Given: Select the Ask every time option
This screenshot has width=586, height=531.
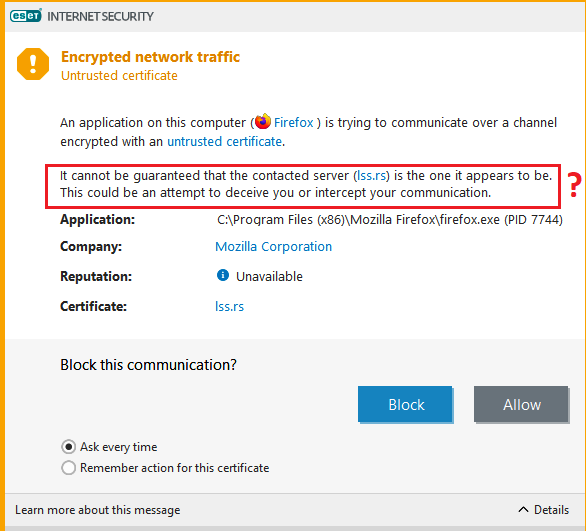Looking at the screenshot, I should click(x=68, y=447).
